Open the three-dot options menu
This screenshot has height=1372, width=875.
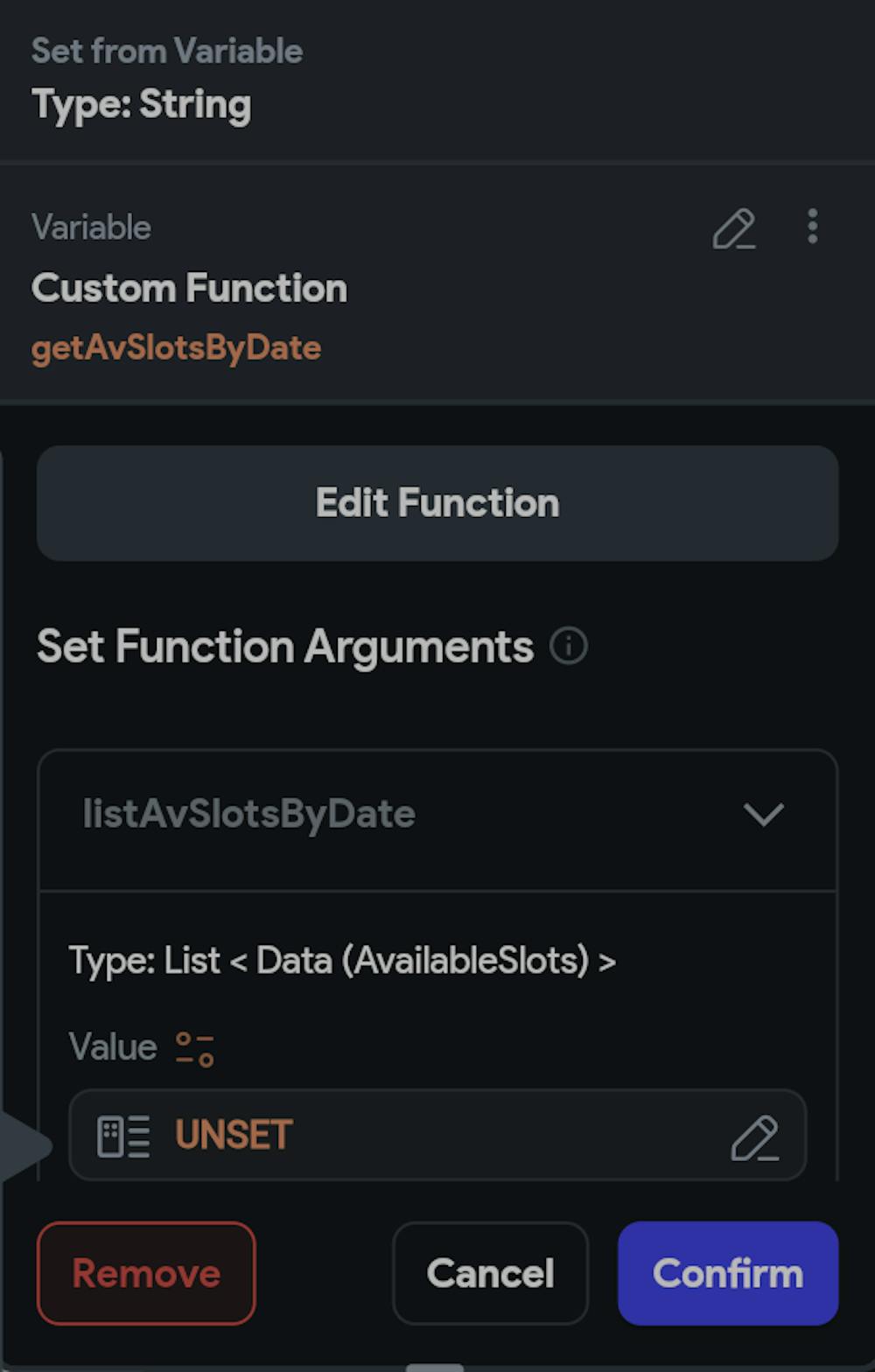pyautogui.click(x=813, y=227)
